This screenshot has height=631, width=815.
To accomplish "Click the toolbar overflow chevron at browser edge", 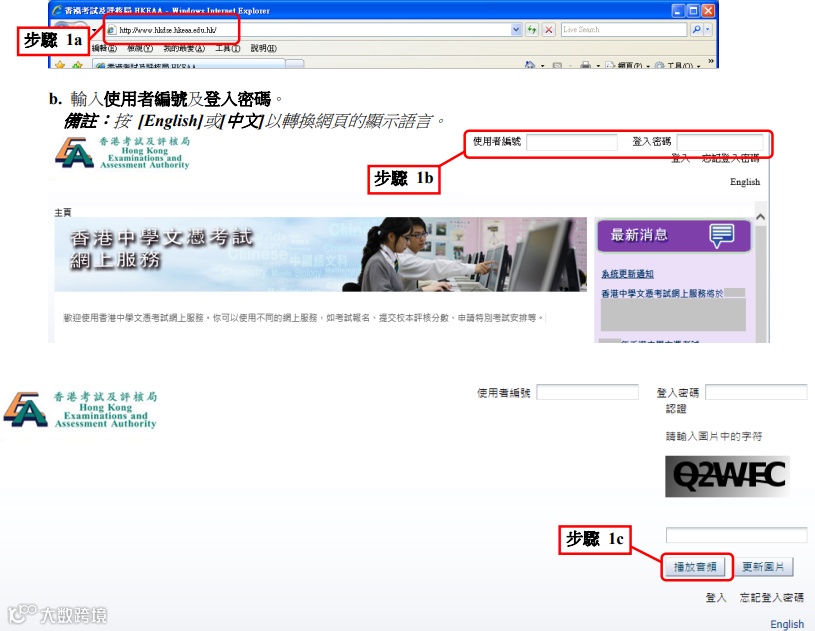I will tap(711, 61).
